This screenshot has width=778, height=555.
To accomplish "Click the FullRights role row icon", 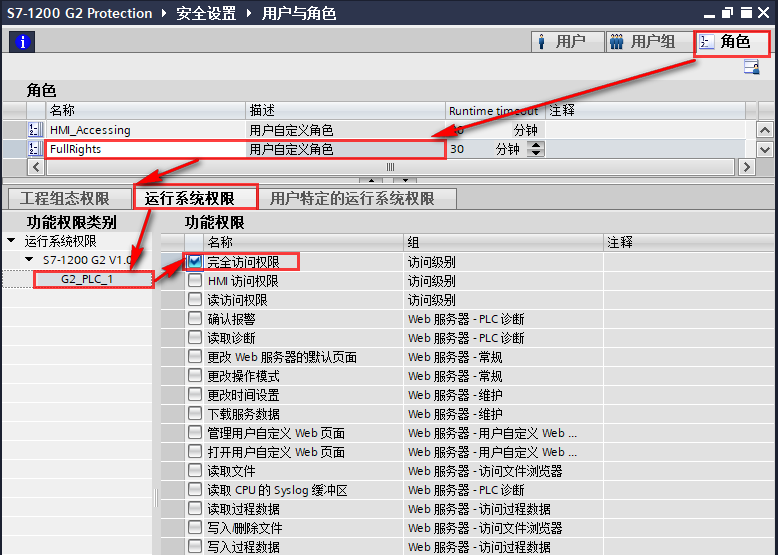I will coord(34,149).
